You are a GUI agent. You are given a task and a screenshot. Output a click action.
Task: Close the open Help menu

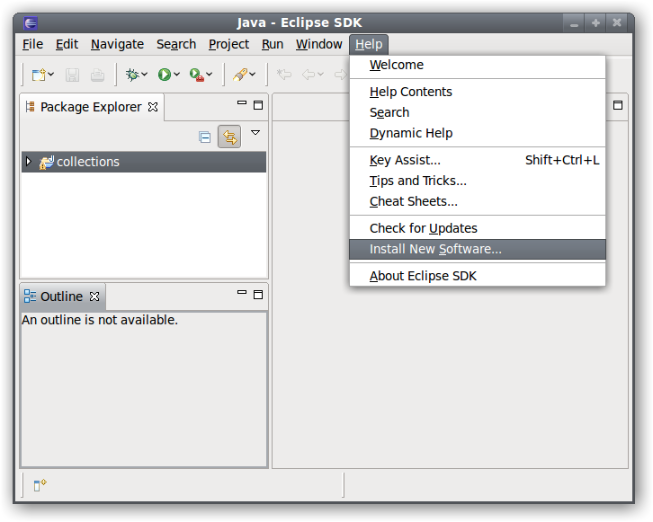coord(369,44)
